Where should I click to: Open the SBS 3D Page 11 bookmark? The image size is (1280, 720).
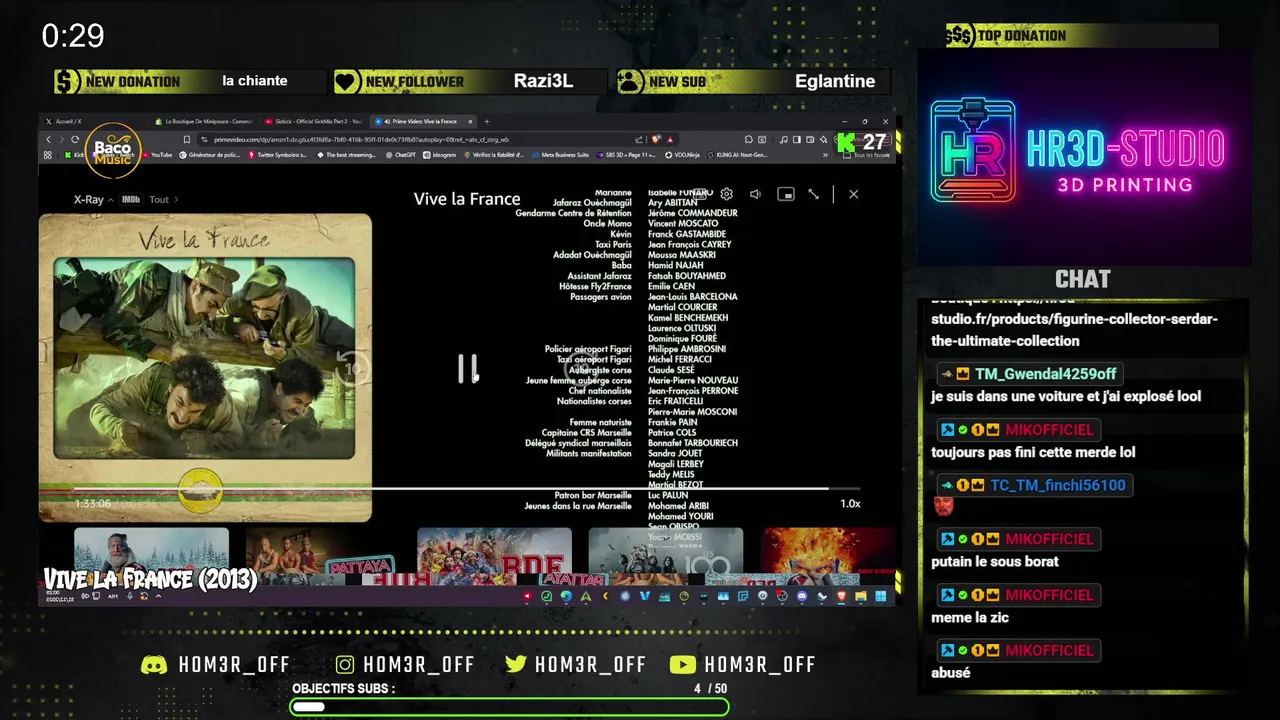coord(626,155)
